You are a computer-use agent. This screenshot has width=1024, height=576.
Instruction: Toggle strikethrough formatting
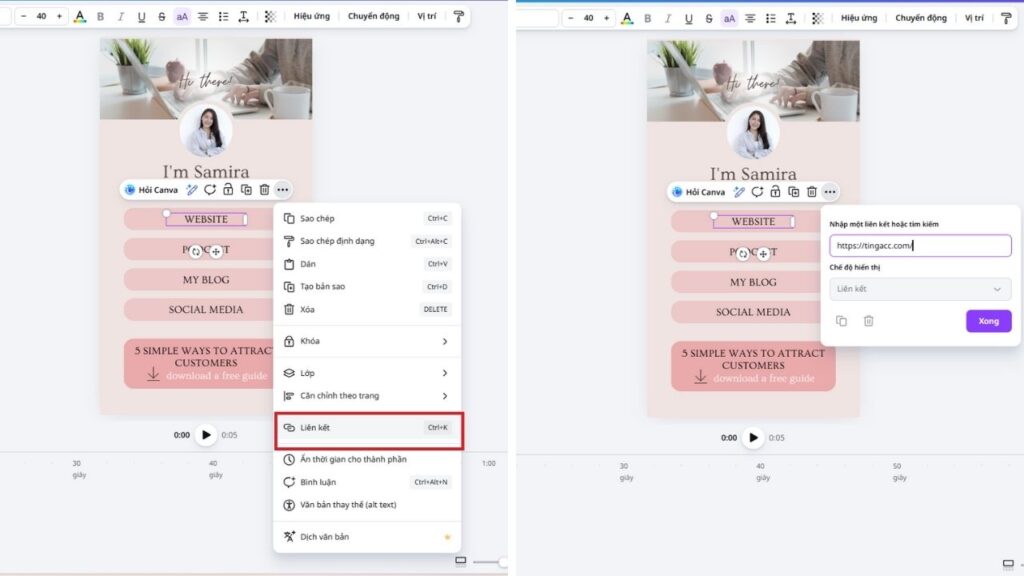pos(160,16)
